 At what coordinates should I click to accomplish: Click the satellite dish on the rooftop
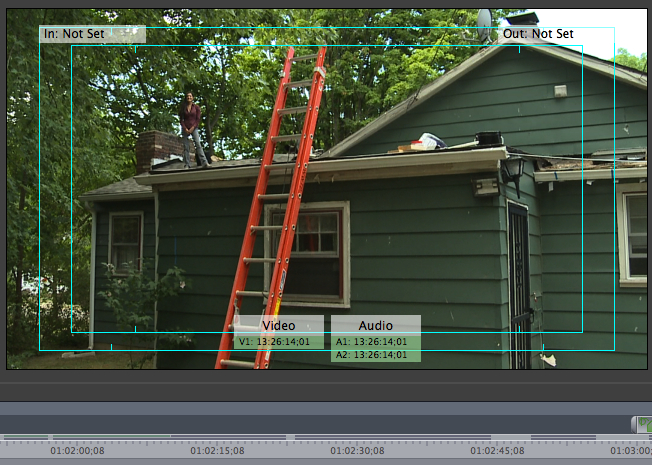[484, 22]
